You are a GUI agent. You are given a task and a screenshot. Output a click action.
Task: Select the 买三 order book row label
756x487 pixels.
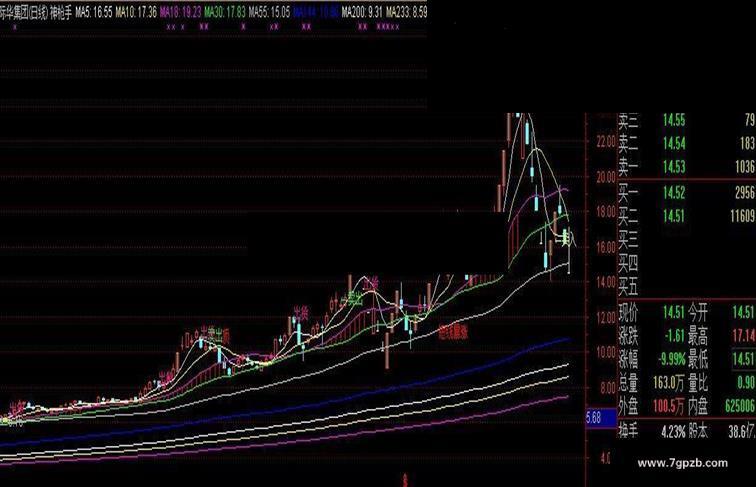[x=628, y=239]
